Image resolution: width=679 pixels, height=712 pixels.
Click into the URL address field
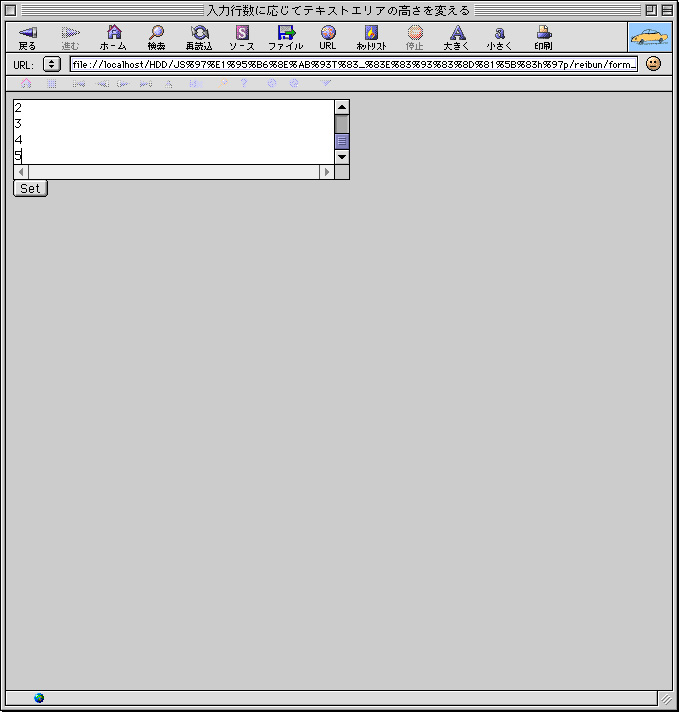click(x=354, y=64)
